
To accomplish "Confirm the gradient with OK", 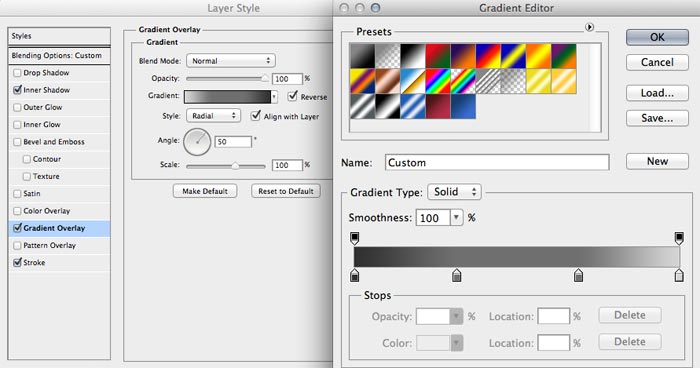I will click(x=657, y=37).
